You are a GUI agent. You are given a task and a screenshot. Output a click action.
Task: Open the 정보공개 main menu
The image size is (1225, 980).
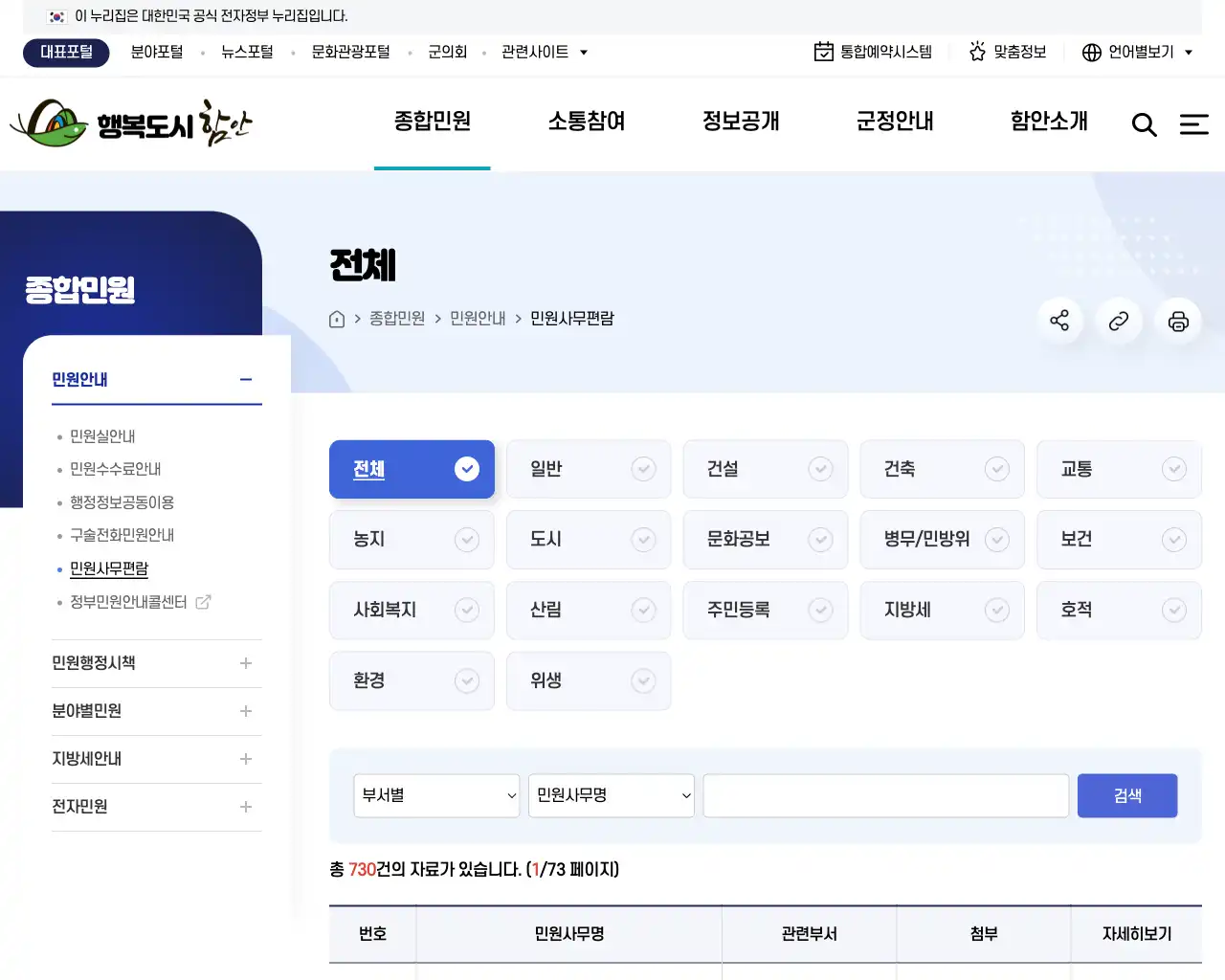click(x=741, y=122)
